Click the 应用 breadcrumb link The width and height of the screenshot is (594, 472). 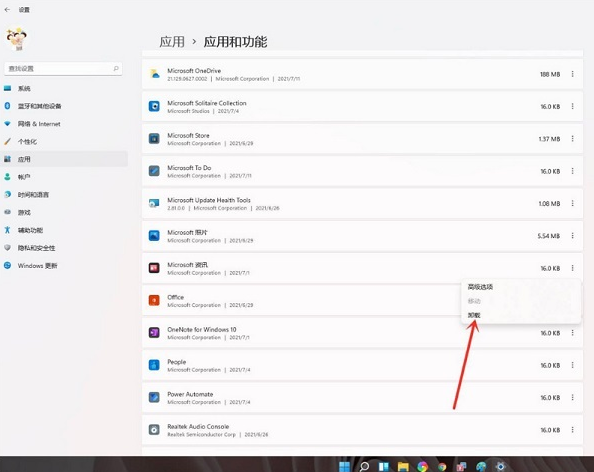click(x=172, y=42)
